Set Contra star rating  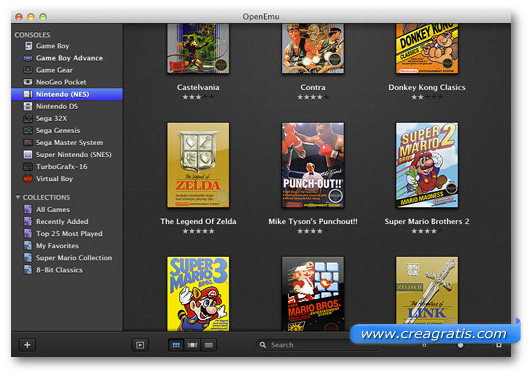click(313, 97)
